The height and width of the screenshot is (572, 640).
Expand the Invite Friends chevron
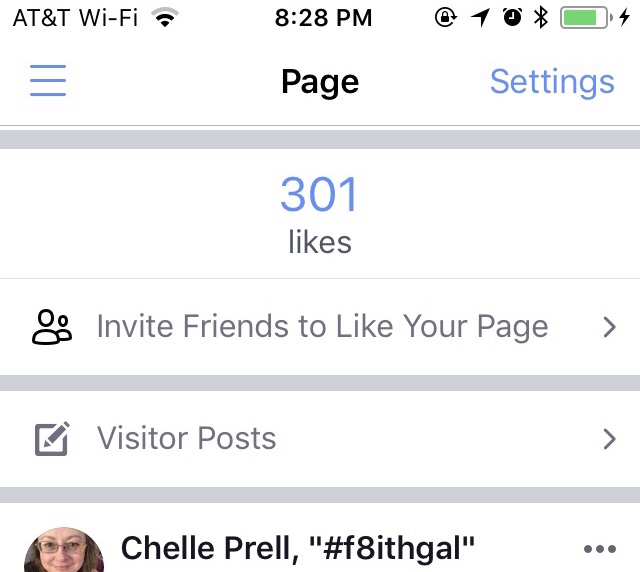pyautogui.click(x=609, y=327)
